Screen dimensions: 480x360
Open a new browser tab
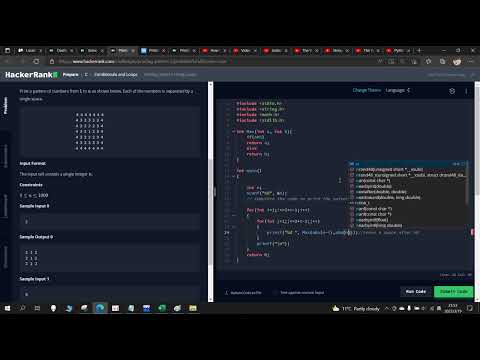tap(419, 51)
